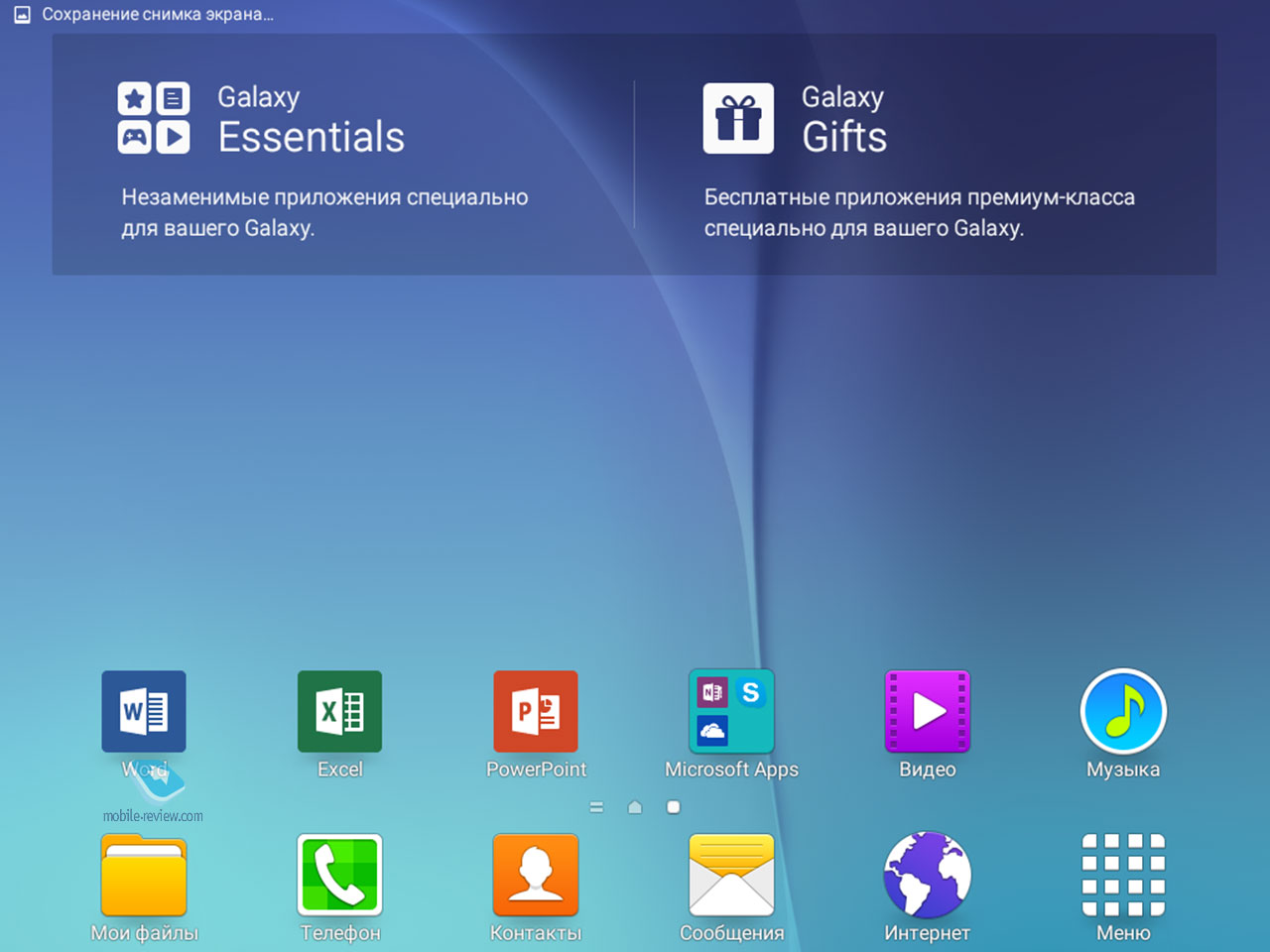Launch the Интернет browser
Image resolution: width=1270 pixels, height=952 pixels.
point(928,875)
